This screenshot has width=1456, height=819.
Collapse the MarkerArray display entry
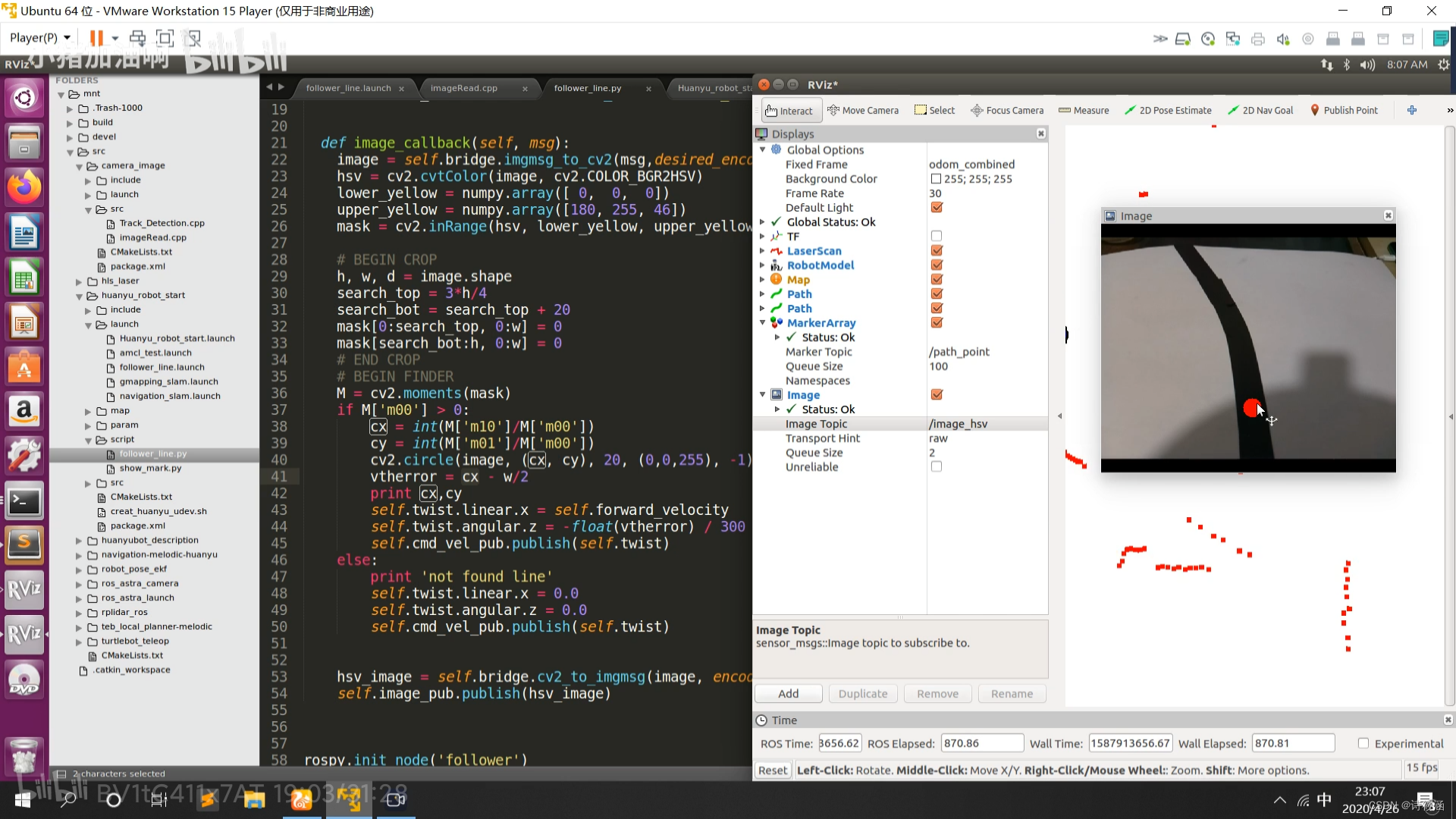762,323
